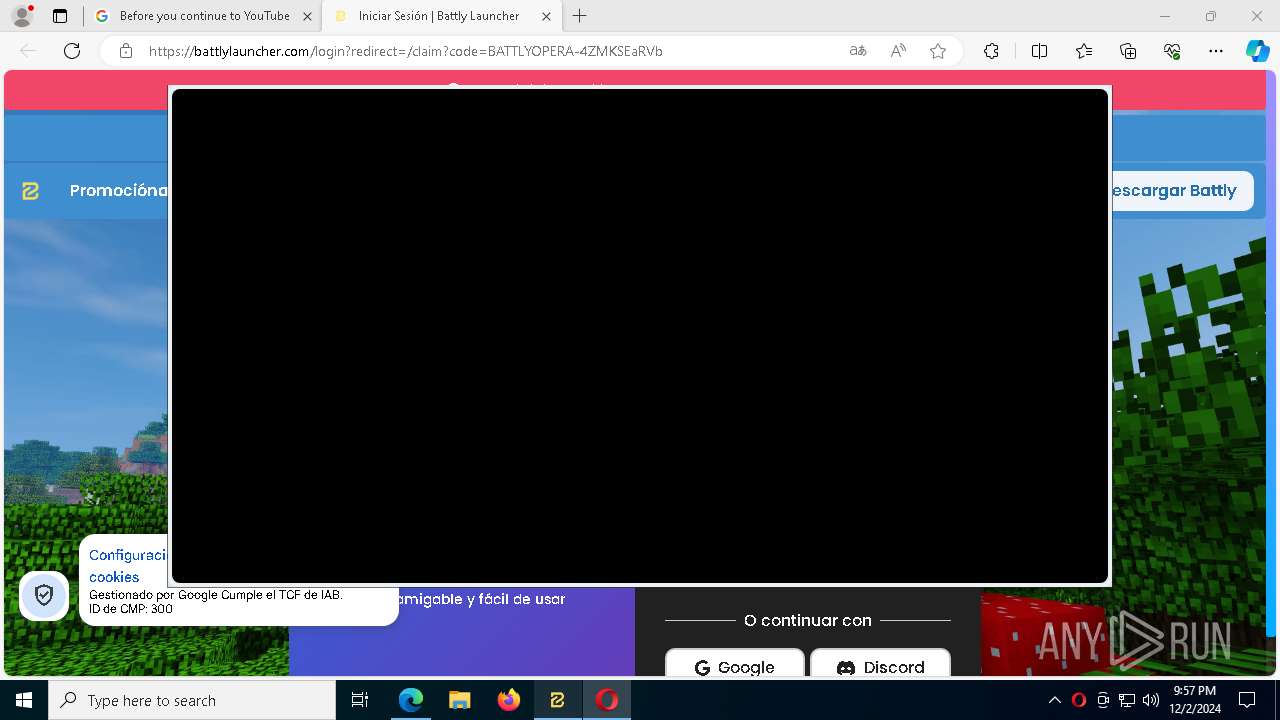Continue sign-in with Google
The width and height of the screenshot is (1280, 720).
point(735,667)
